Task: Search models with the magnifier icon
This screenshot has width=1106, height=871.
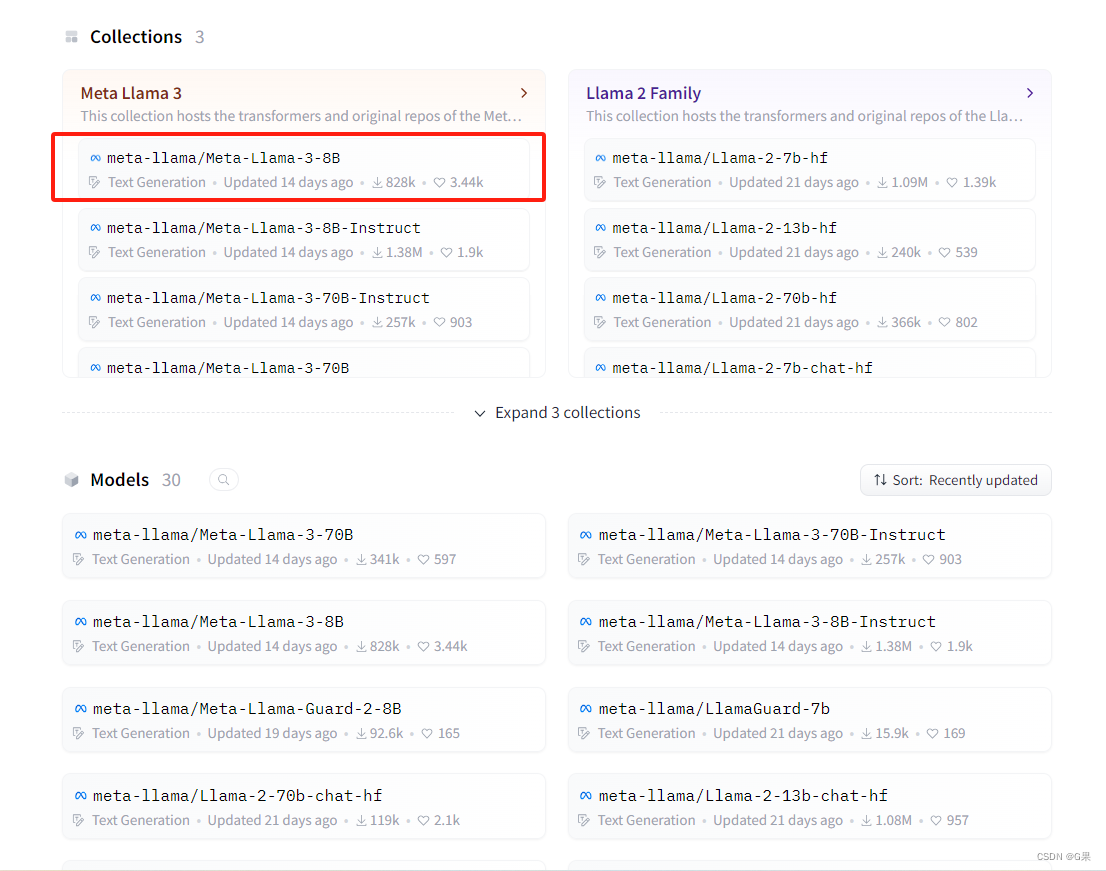Action: [224, 480]
